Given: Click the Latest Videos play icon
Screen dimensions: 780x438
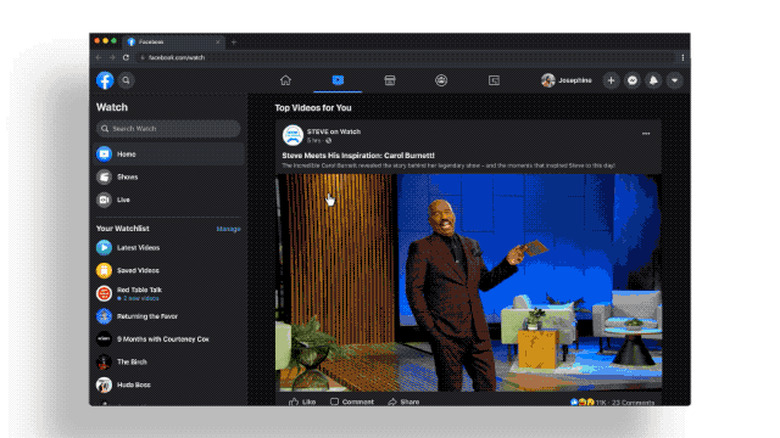Looking at the screenshot, I should (104, 247).
